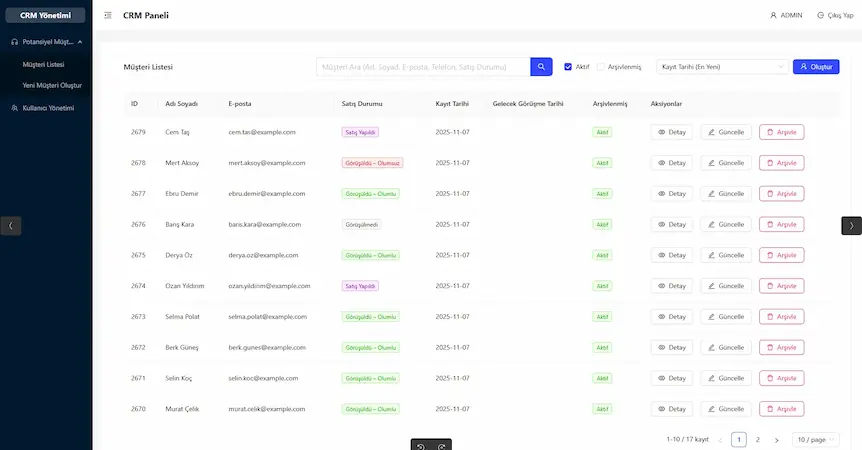862x450 pixels.
Task: Open the 10 / page size dropdown
Action: tap(815, 439)
